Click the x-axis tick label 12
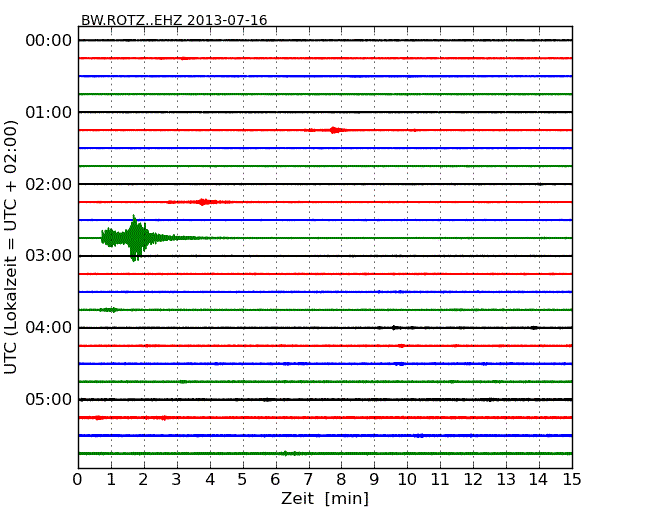Image resolution: width=650 pixels, height=520 pixels. coord(473,480)
